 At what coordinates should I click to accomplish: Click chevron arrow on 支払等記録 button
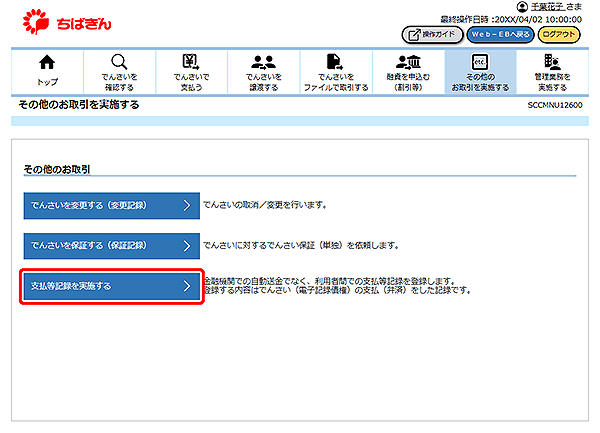point(186,286)
